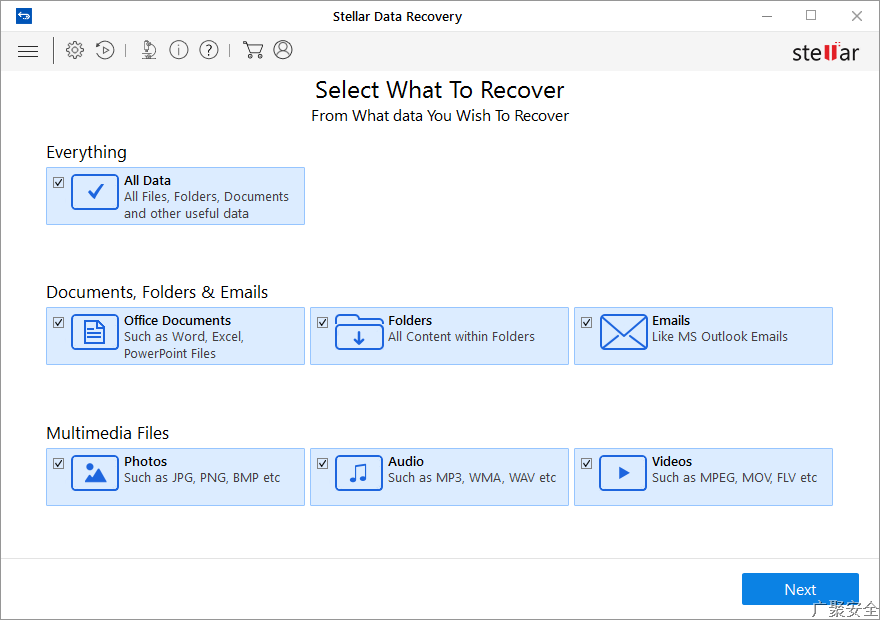Viewport: 880px width, 620px height.
Task: Click the Next button
Action: point(800,589)
